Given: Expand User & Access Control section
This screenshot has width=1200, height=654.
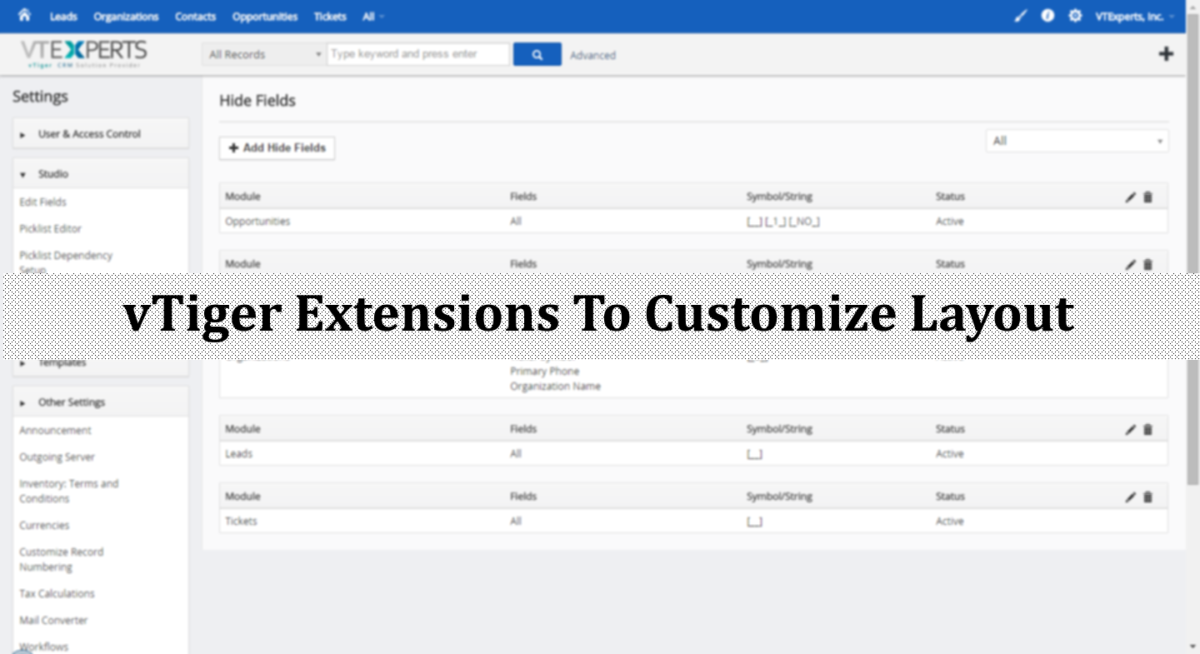Looking at the screenshot, I should [x=100, y=134].
